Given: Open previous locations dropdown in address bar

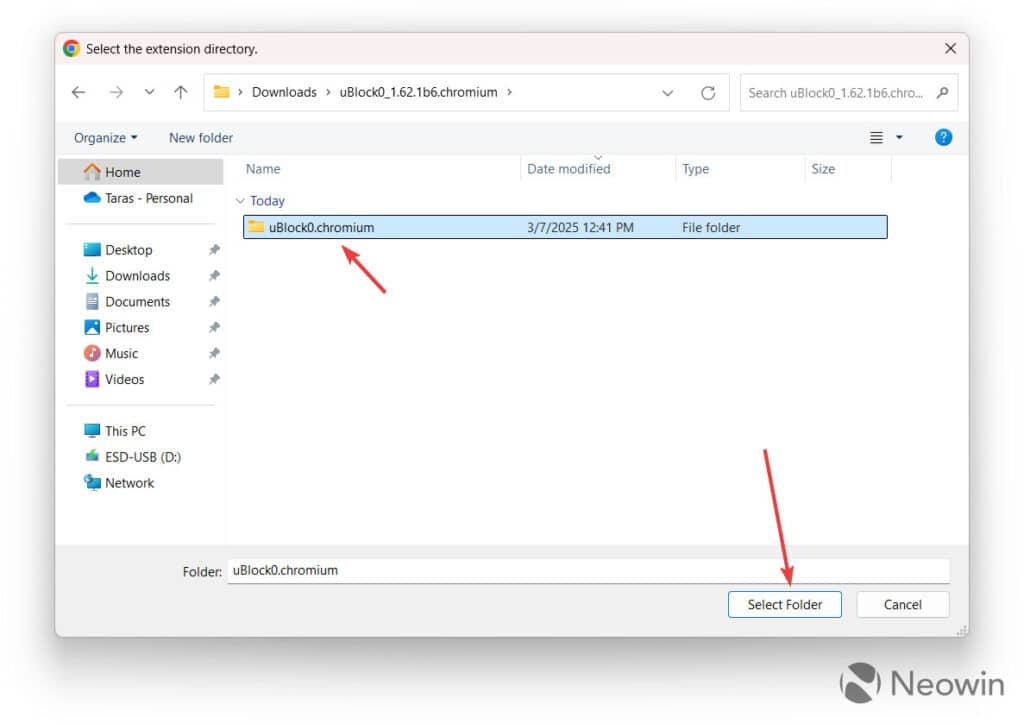Looking at the screenshot, I should click(667, 93).
